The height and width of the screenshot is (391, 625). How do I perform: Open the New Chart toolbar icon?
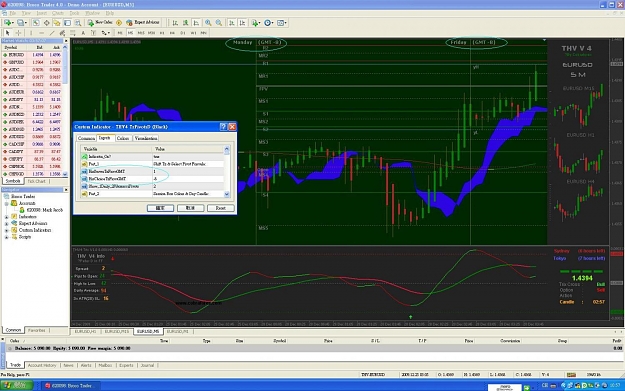click(8, 23)
